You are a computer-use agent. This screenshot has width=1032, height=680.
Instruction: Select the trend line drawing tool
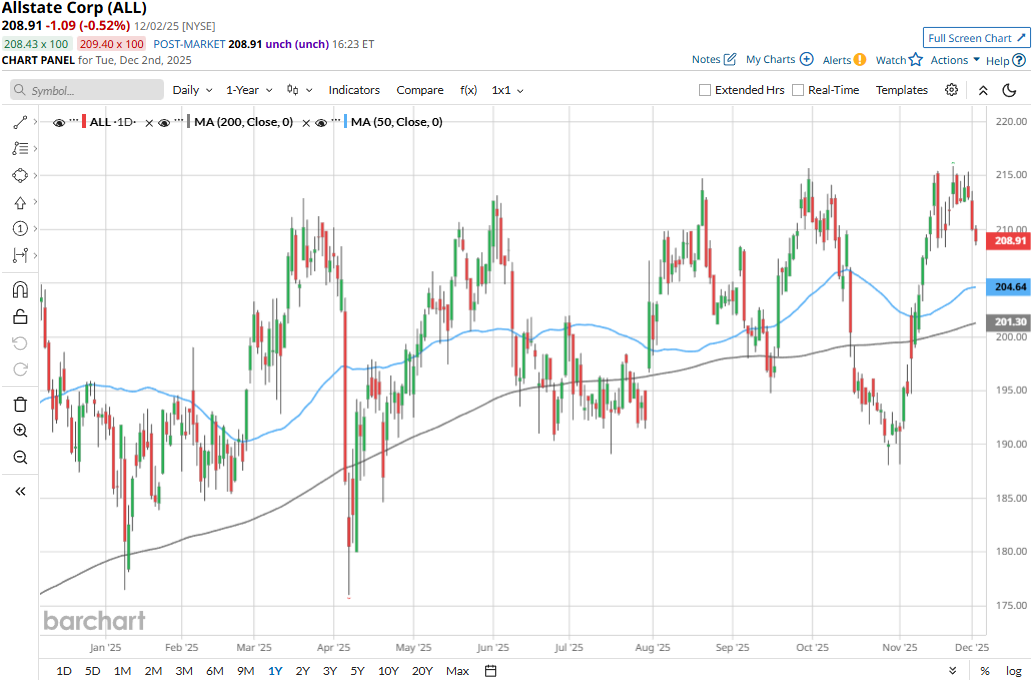[20, 122]
